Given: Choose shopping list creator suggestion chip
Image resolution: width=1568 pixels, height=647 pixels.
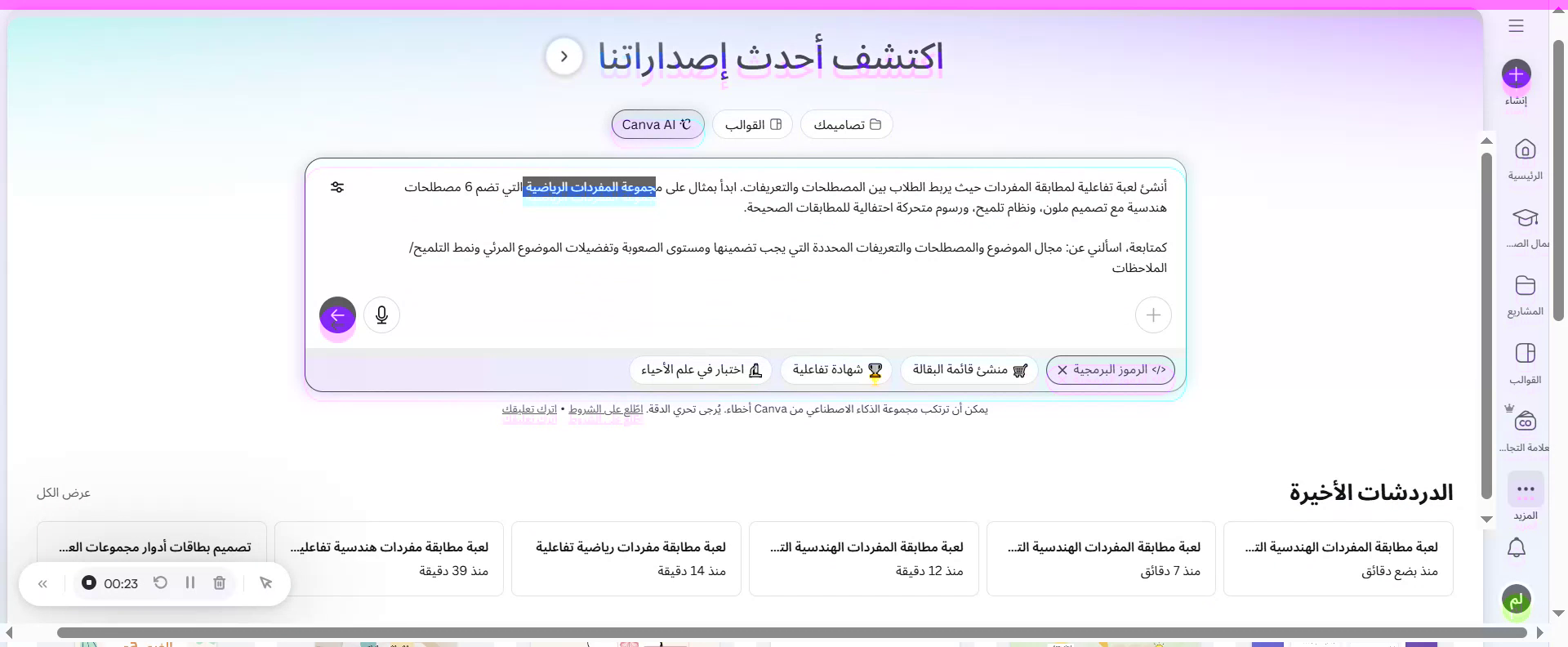Looking at the screenshot, I should click(969, 370).
